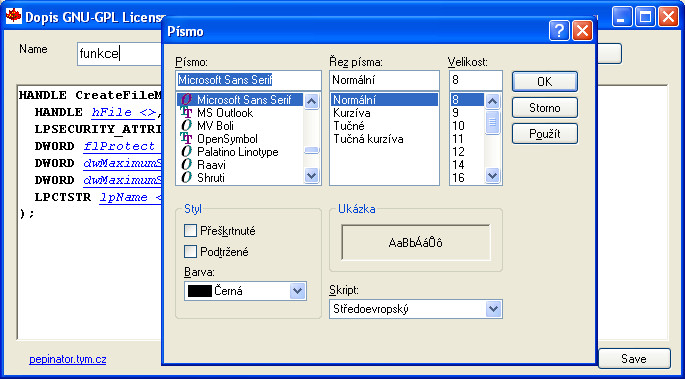The width and height of the screenshot is (685, 379).
Task: Select the Tučné font style
Action: point(384,126)
